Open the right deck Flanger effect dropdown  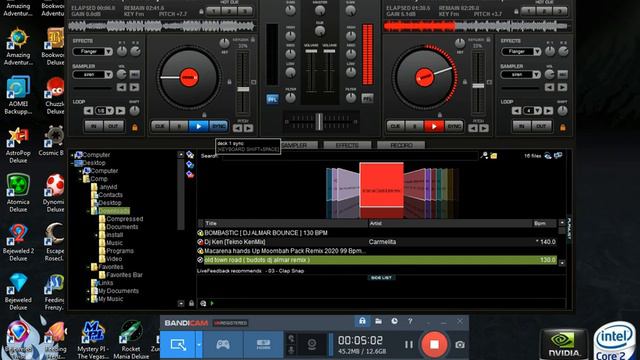pyautogui.click(x=537, y=52)
